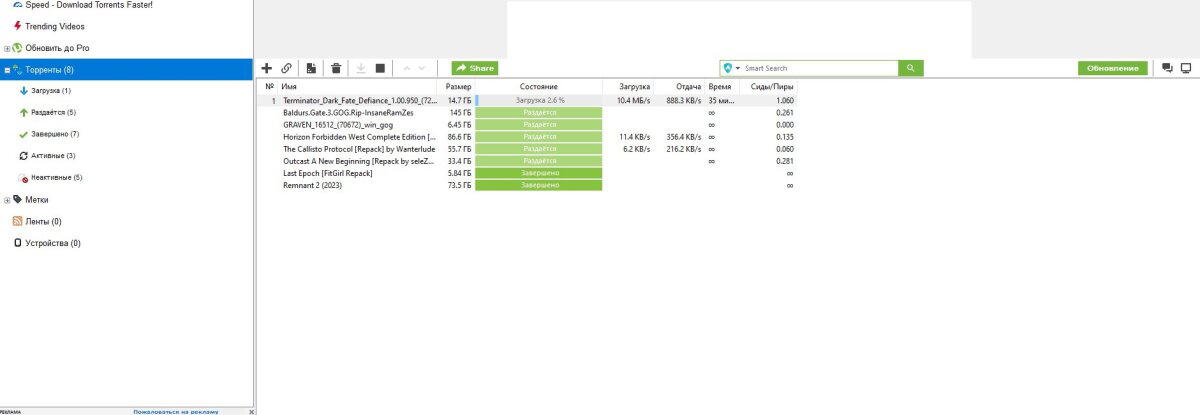This screenshot has height=415, width=1200.
Task: Move torrent up the queue arrow
Action: click(x=406, y=68)
